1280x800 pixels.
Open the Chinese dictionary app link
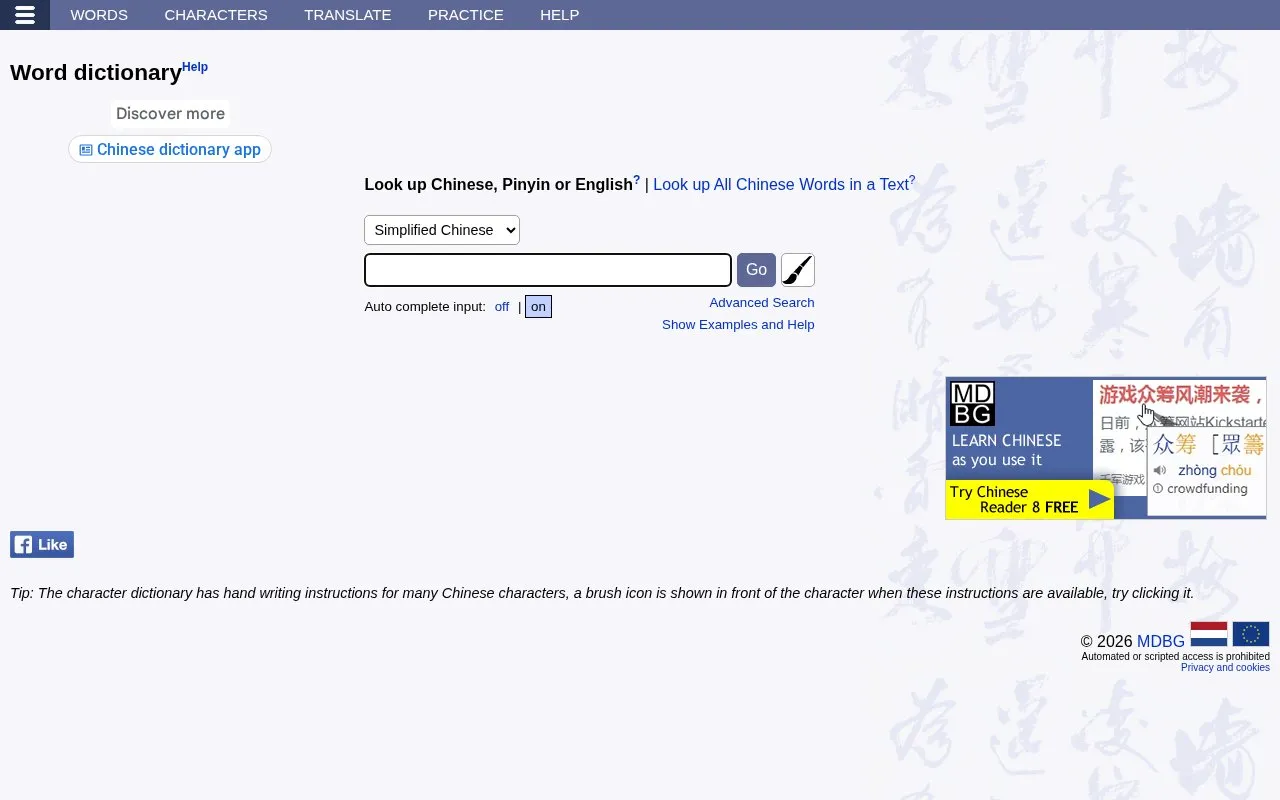[x=170, y=149]
